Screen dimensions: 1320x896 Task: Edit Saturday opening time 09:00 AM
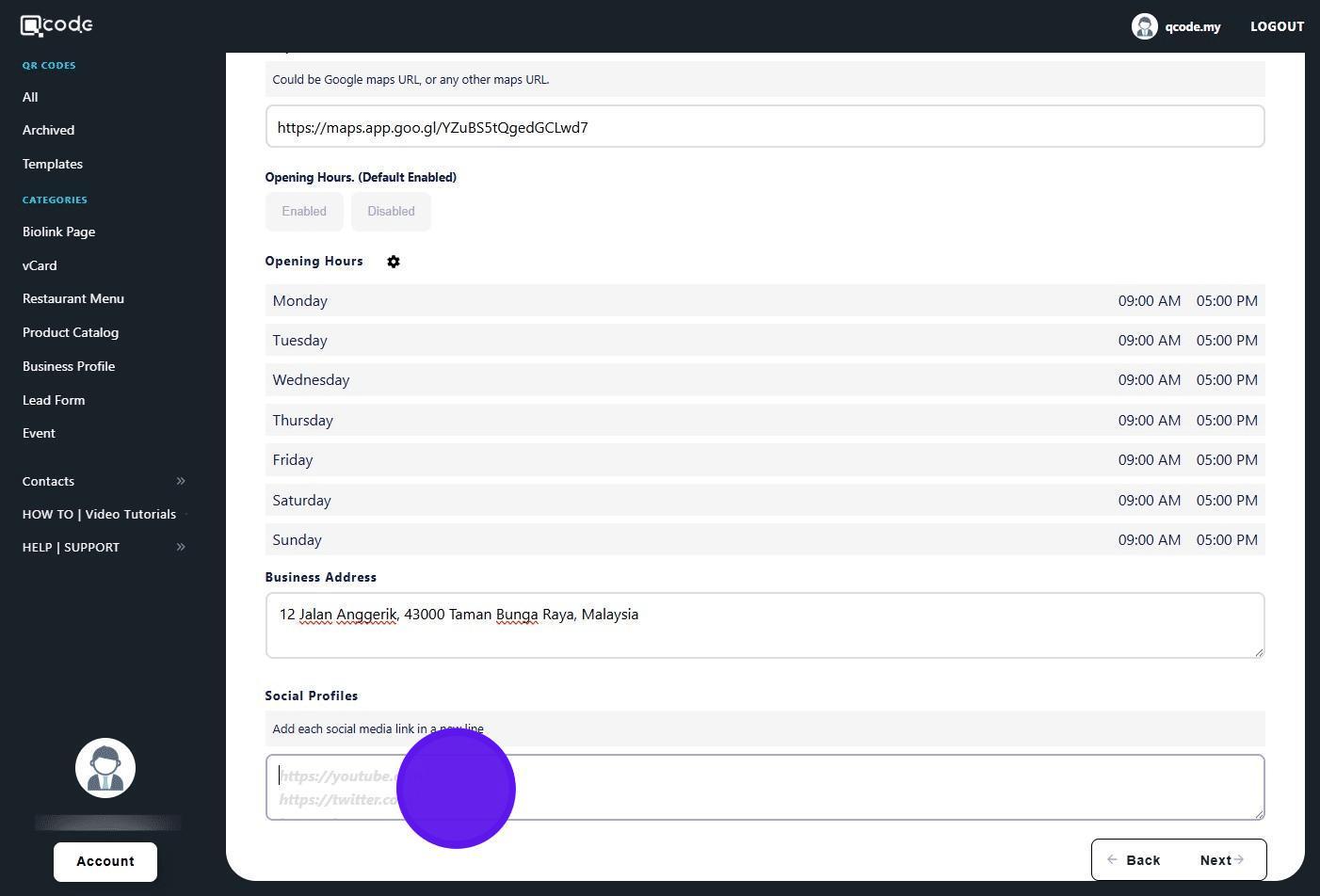[1150, 501]
